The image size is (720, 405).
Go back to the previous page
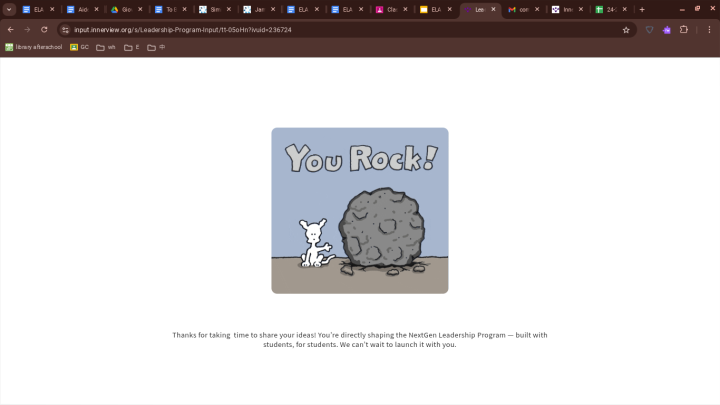[x=11, y=30]
